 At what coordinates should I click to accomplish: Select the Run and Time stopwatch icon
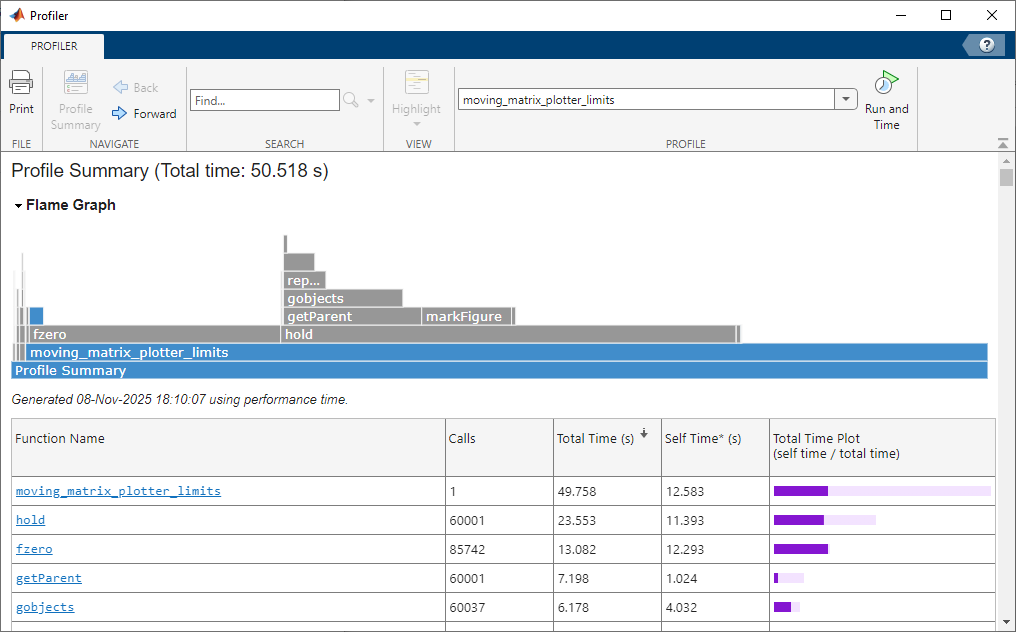[x=886, y=85]
